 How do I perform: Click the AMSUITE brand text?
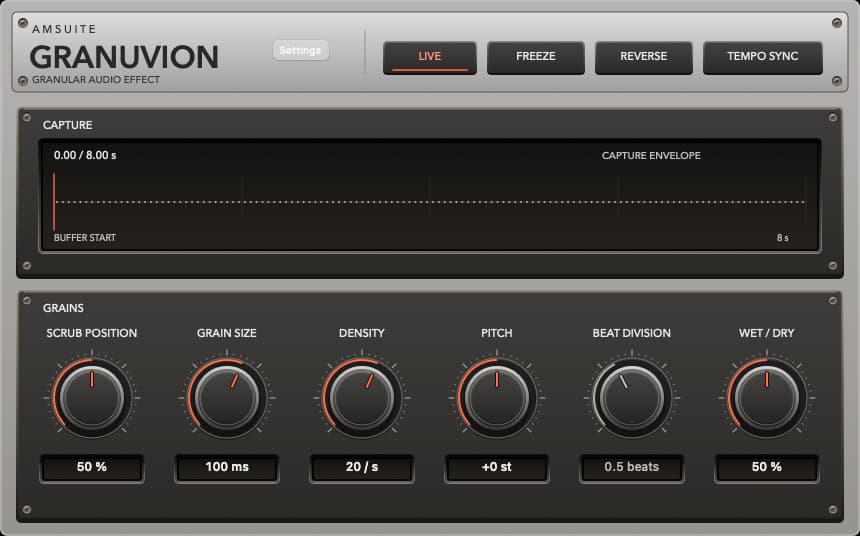64,29
